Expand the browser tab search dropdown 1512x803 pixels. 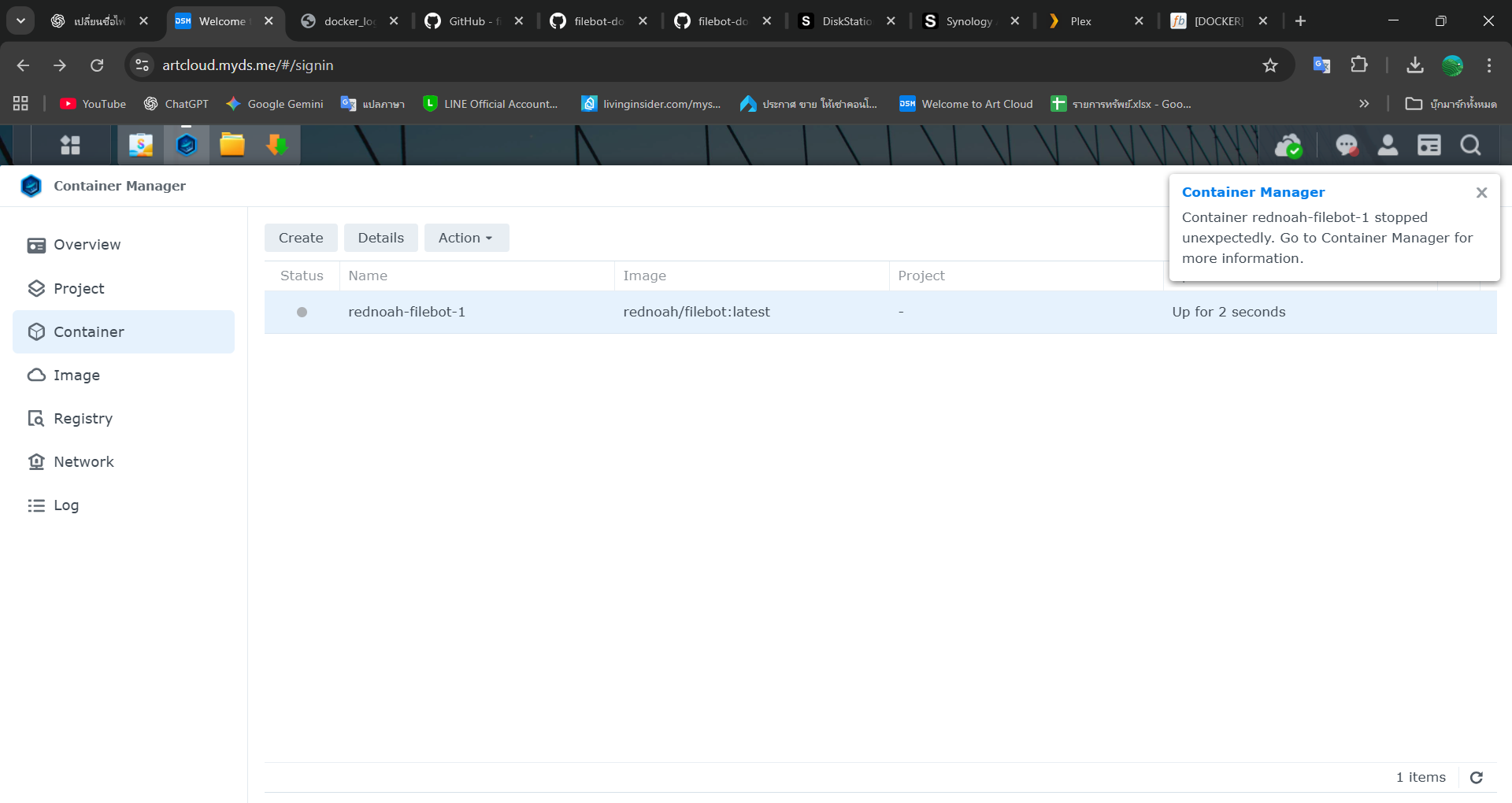pos(21,21)
